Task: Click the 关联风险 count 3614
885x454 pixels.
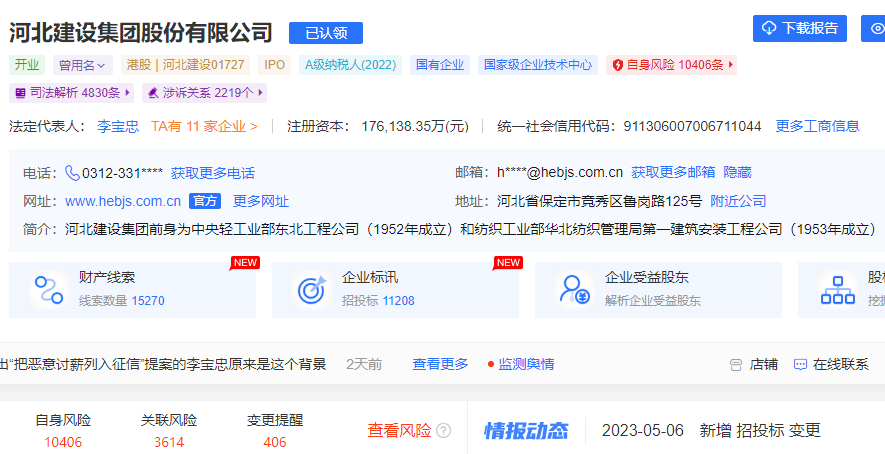Action: 169,442
